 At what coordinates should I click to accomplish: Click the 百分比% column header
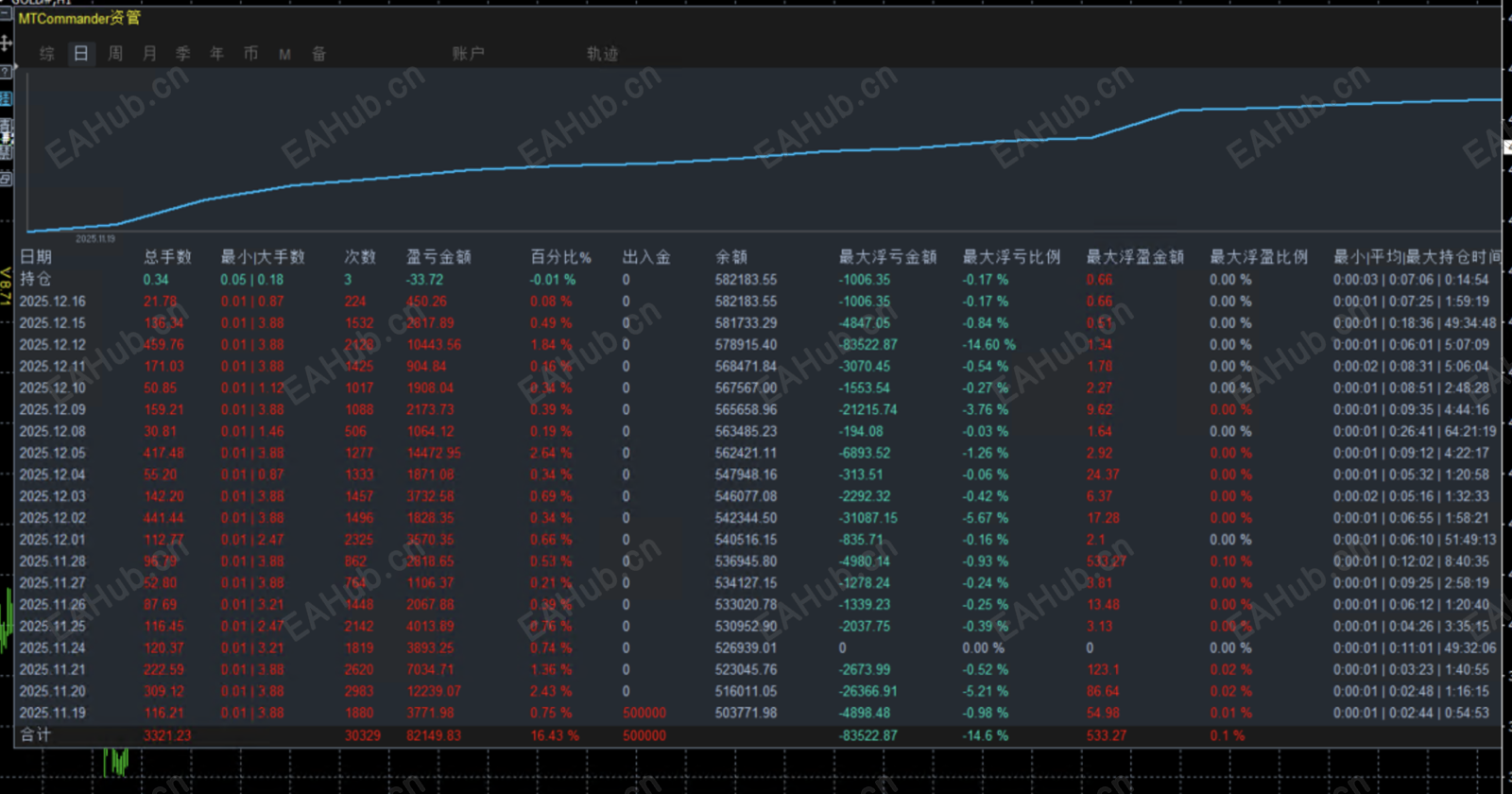coord(560,257)
